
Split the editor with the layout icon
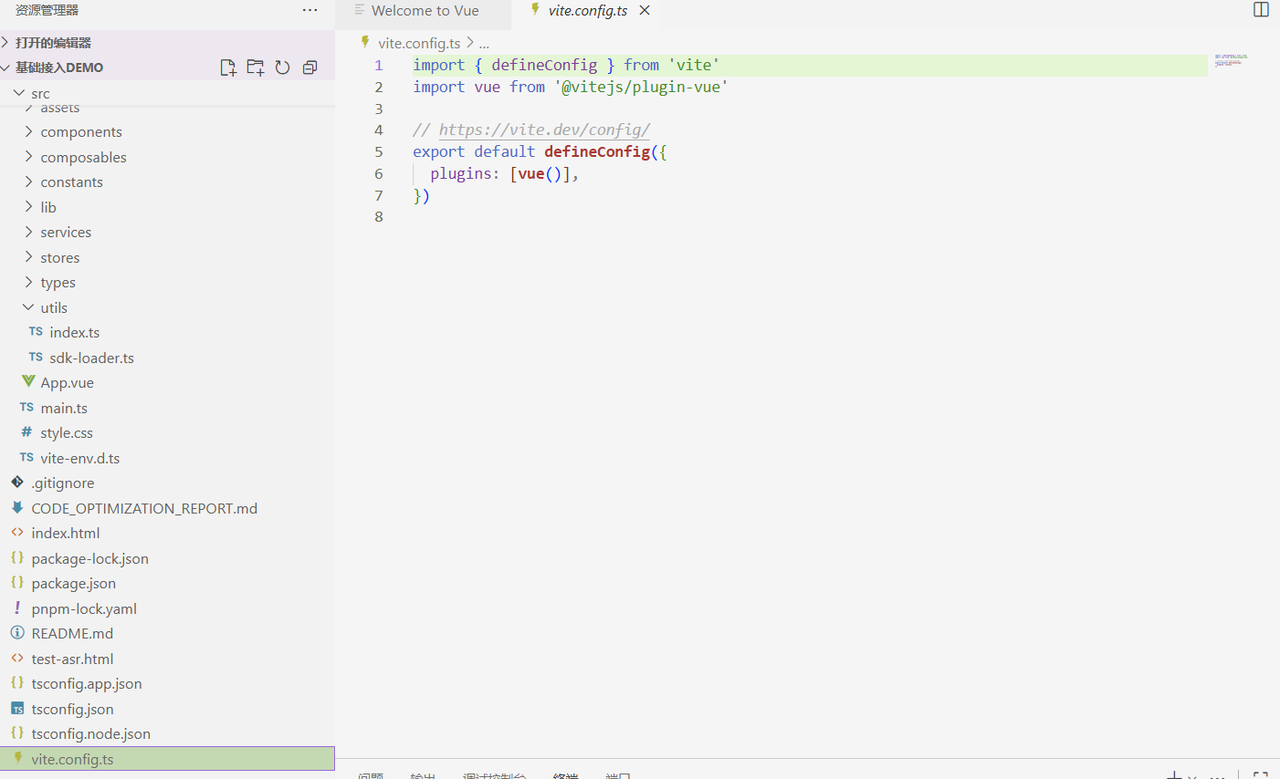click(x=1261, y=10)
